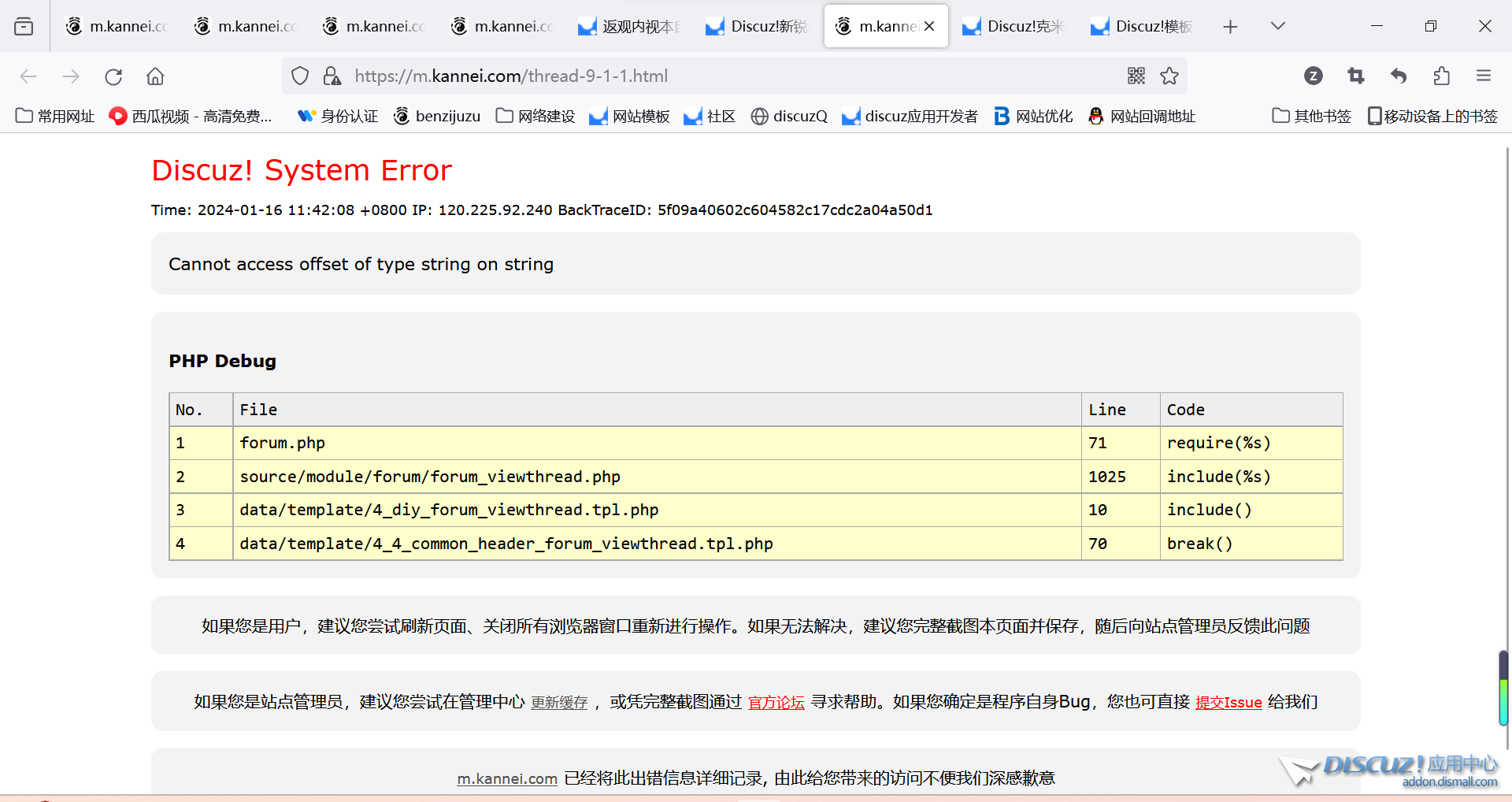Open a new tab with plus button
This screenshot has width=1512, height=802.
click(1230, 27)
